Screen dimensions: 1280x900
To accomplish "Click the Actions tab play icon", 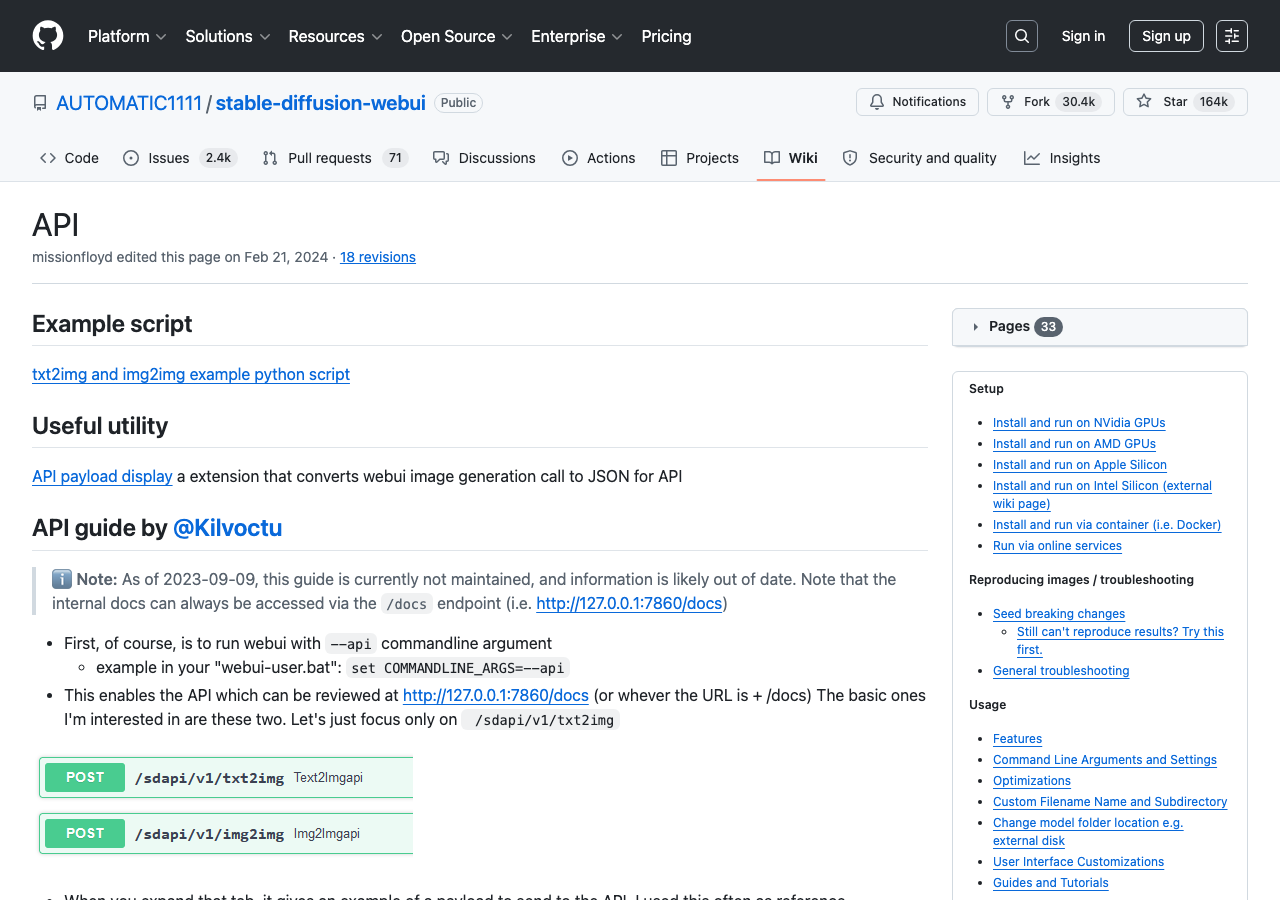I will click(570, 158).
